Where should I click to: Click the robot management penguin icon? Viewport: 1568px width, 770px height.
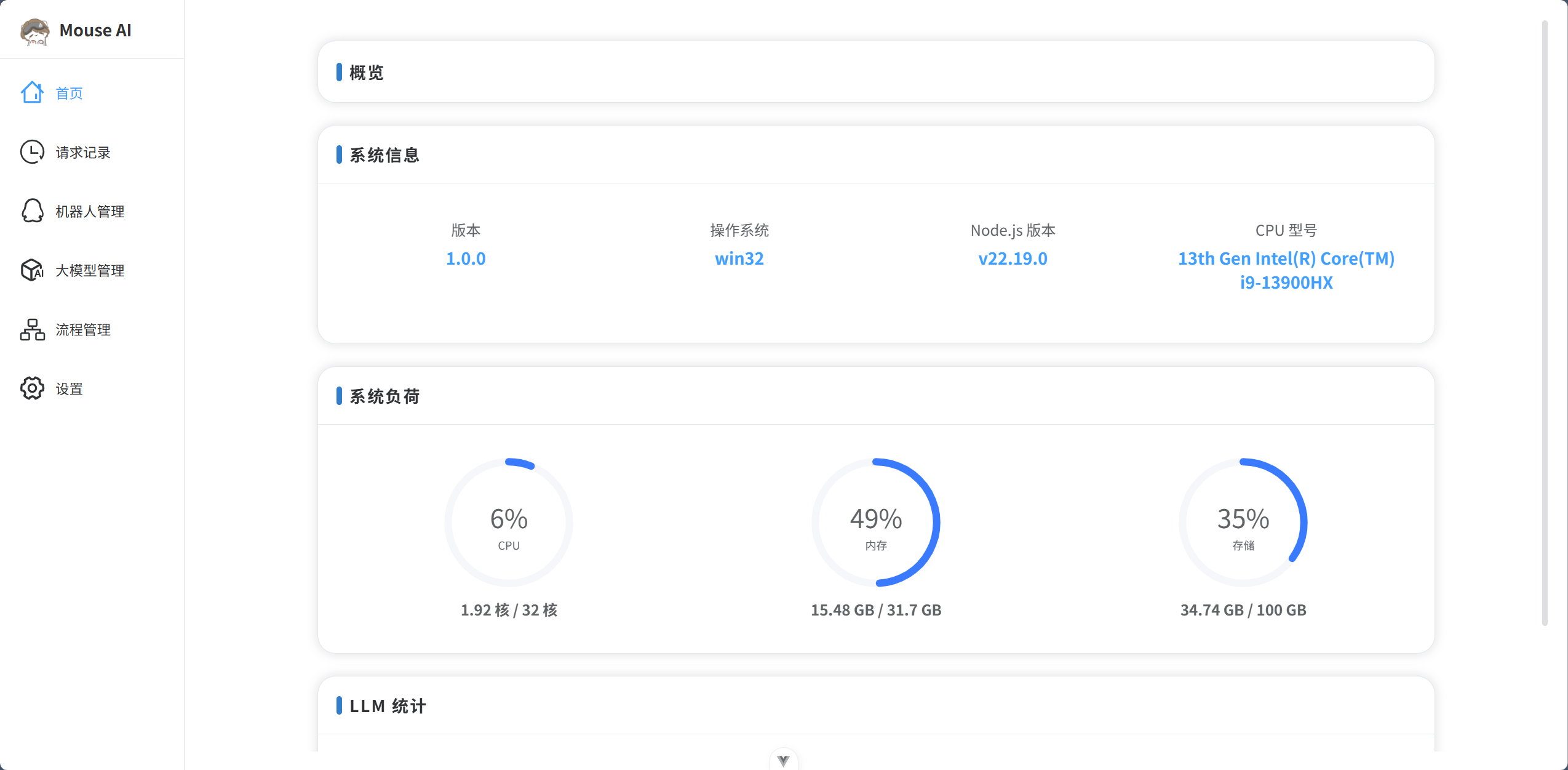[32, 211]
